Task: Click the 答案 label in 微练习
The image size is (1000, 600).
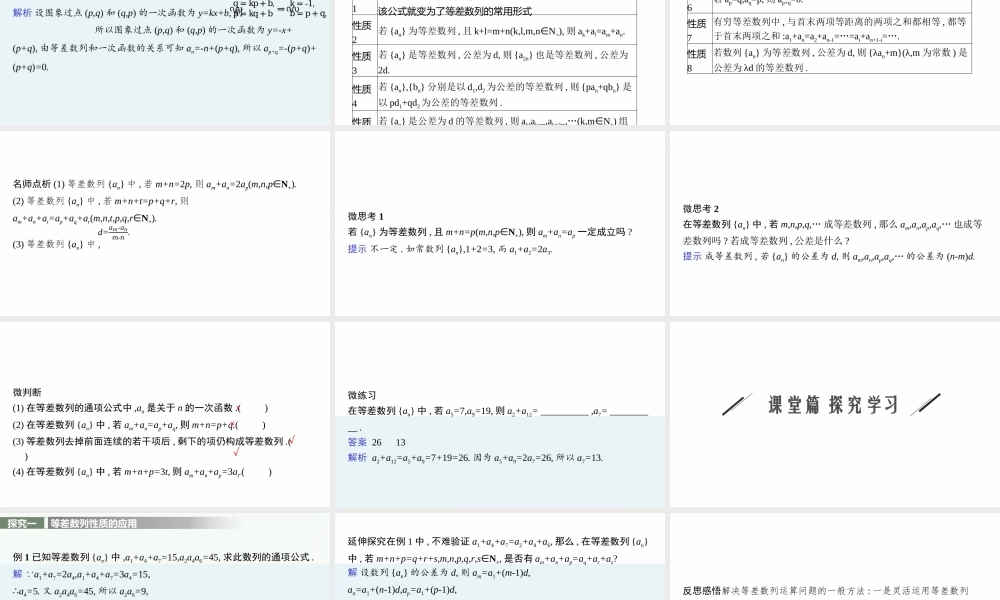Action: tap(357, 442)
